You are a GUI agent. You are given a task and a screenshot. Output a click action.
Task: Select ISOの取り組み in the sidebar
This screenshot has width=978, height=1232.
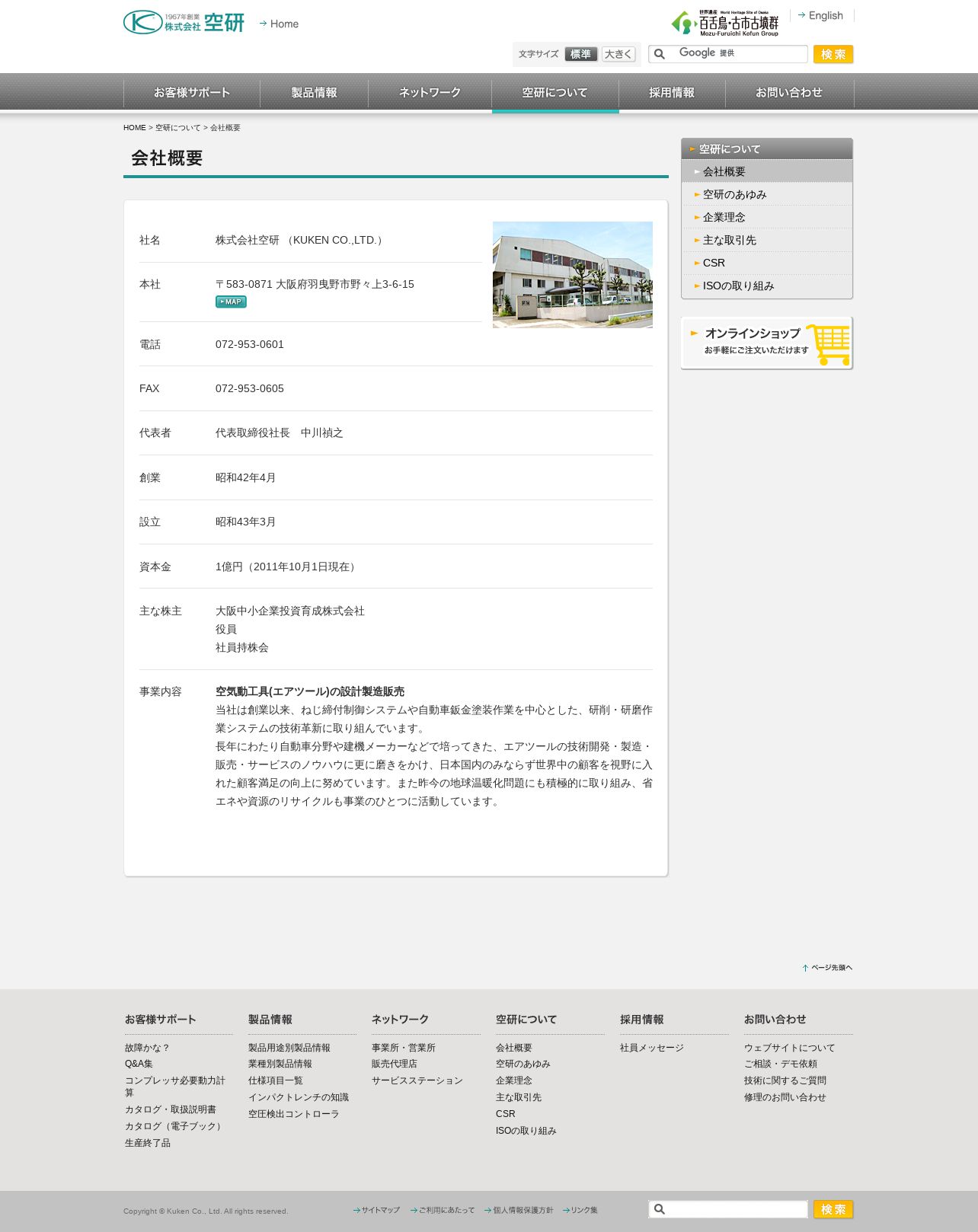[767, 286]
